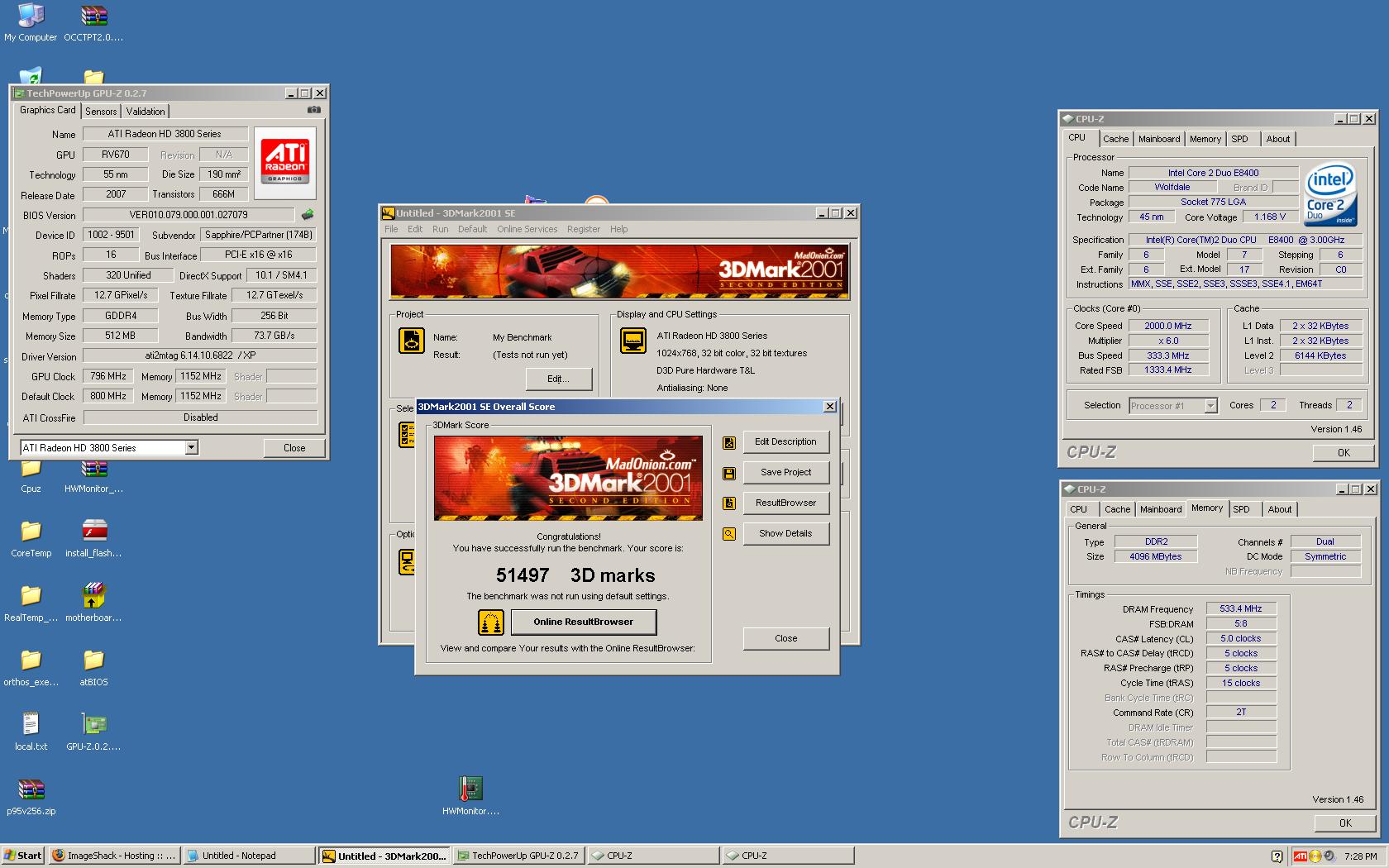Click the Close button in GPU-Z
The width and height of the screenshot is (1389, 868).
(x=294, y=448)
